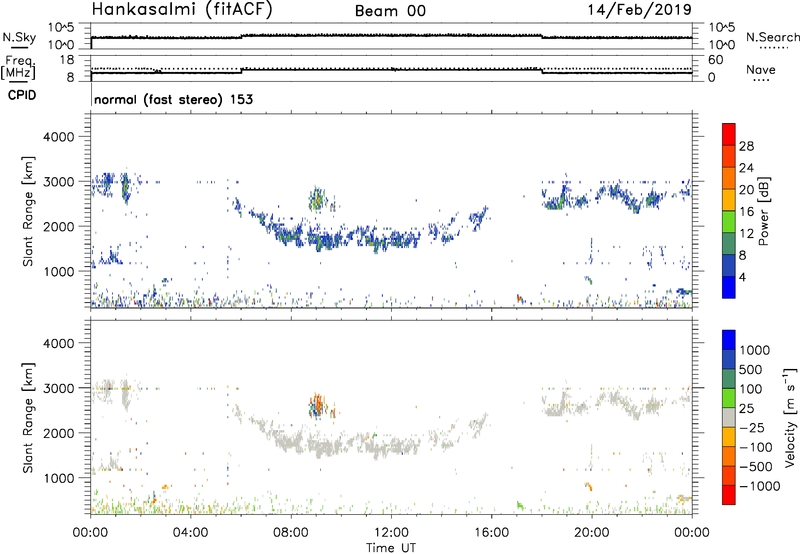Image resolution: width=800 pixels, height=554 pixels.
Task: Click the CPID row label
Action: [22, 95]
